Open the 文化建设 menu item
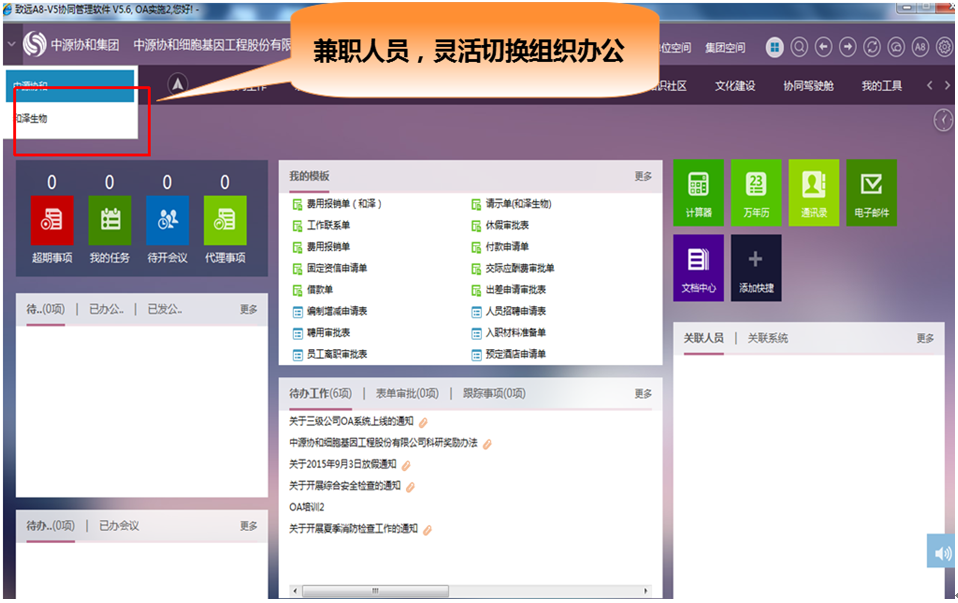This screenshot has width=958, height=603. (735, 86)
